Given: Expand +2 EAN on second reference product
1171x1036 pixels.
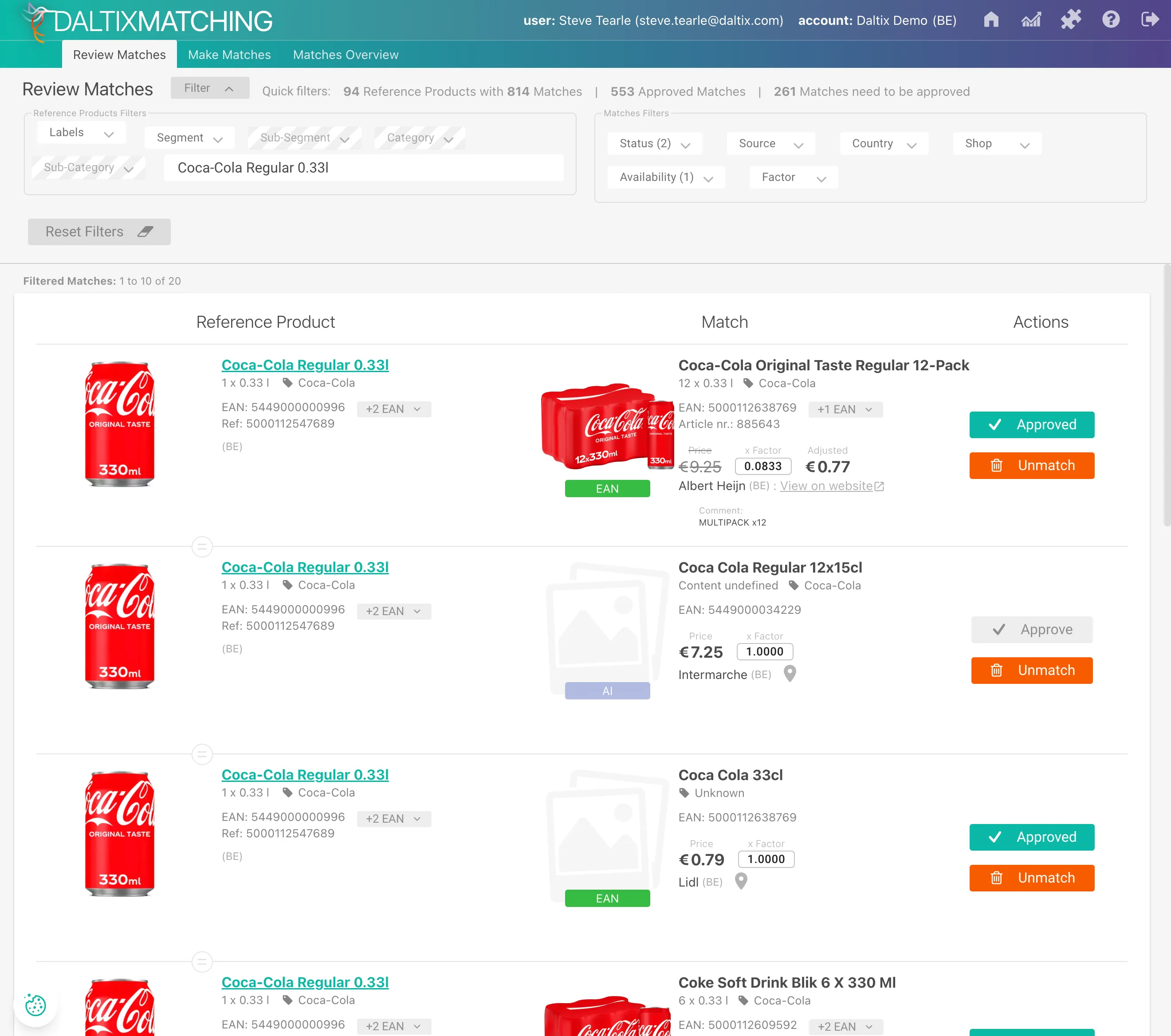Looking at the screenshot, I should tap(393, 611).
